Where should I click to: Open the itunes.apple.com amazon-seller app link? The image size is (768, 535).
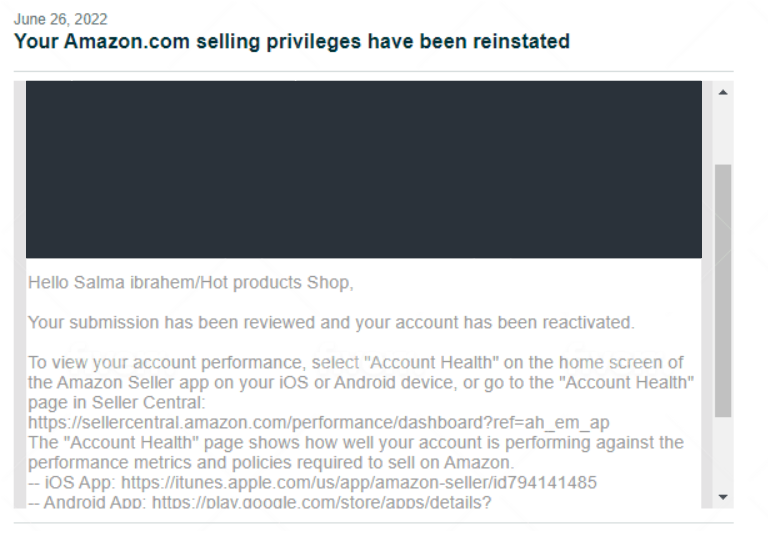tap(359, 483)
